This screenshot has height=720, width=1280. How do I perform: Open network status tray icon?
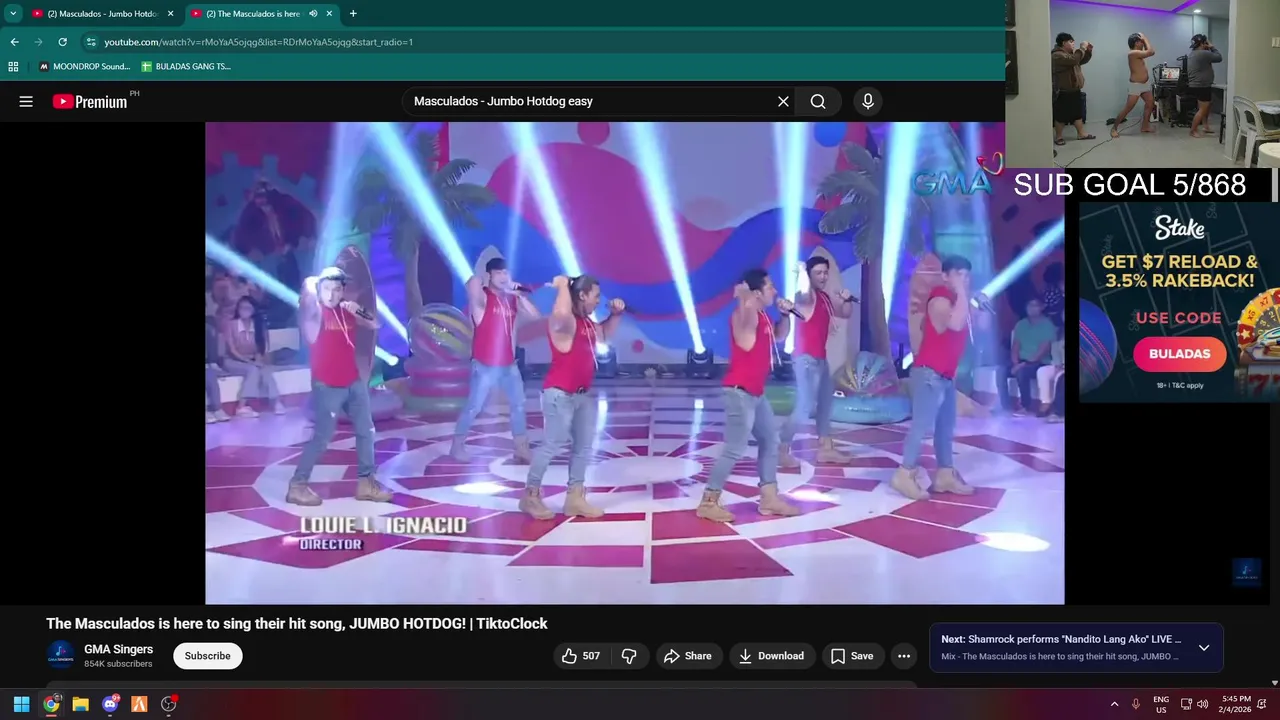[1186, 704]
